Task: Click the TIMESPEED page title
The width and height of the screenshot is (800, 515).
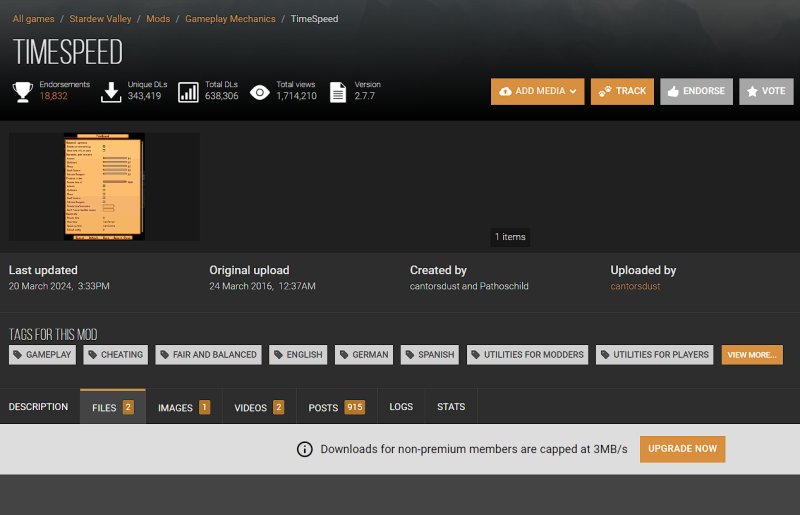Action: click(x=68, y=52)
